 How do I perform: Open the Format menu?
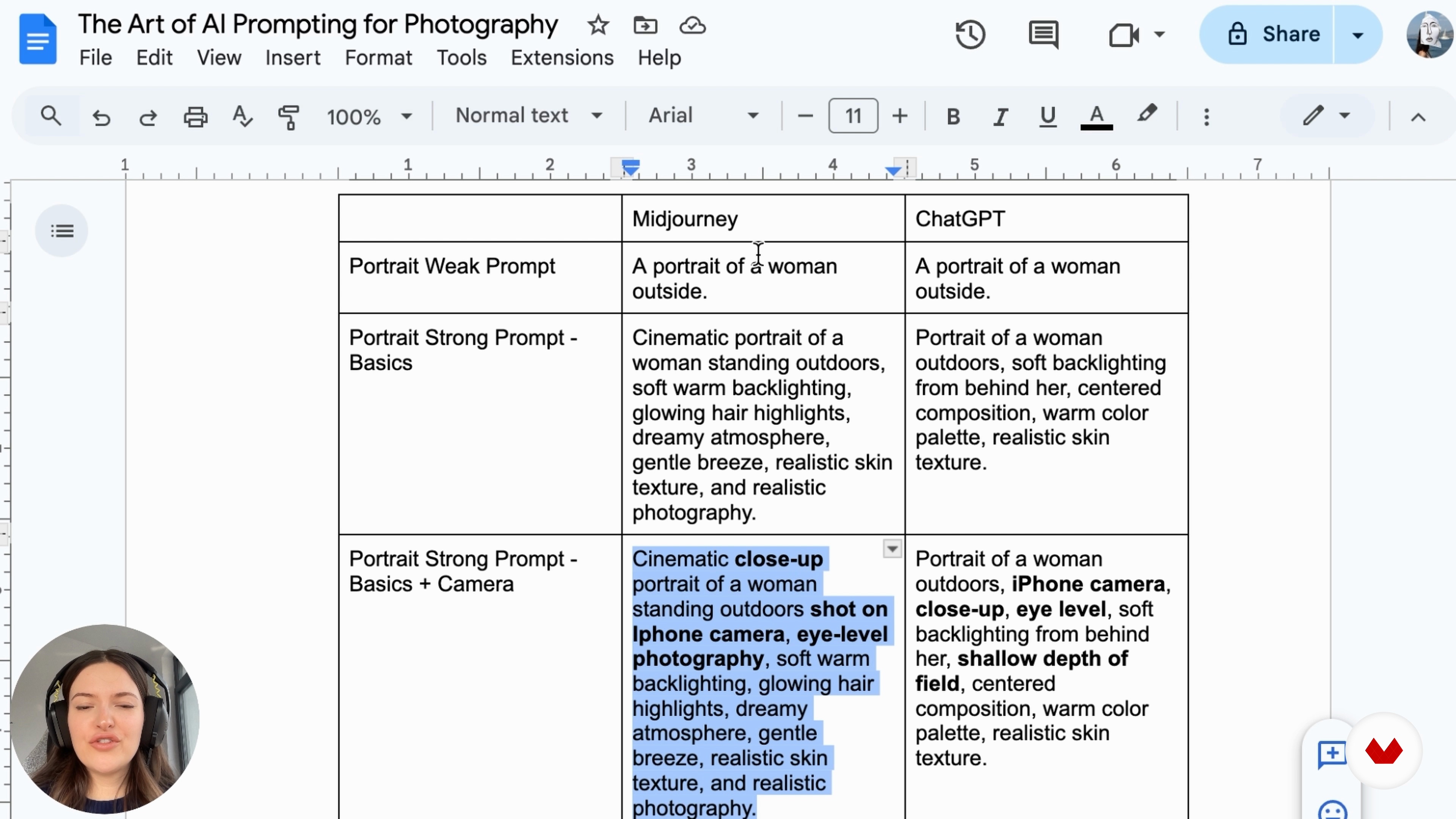pos(378,58)
